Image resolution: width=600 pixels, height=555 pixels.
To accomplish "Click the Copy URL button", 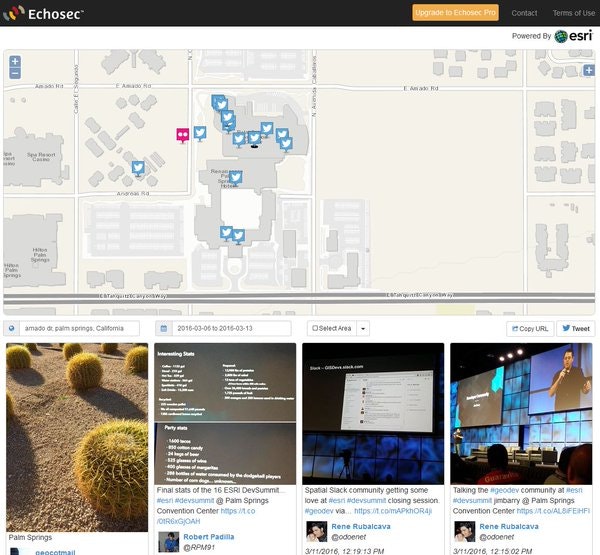I will click(530, 329).
